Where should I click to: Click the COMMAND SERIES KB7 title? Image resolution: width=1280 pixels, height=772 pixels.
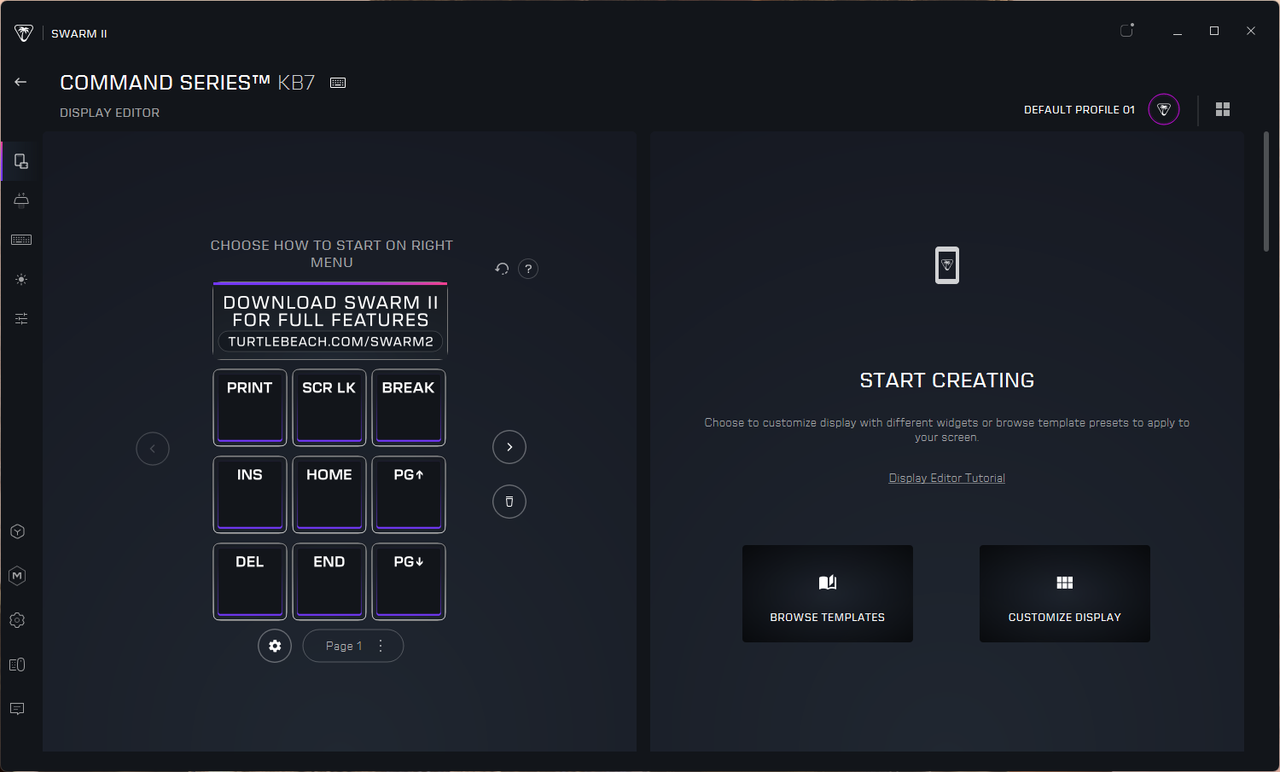pyautogui.click(x=188, y=83)
